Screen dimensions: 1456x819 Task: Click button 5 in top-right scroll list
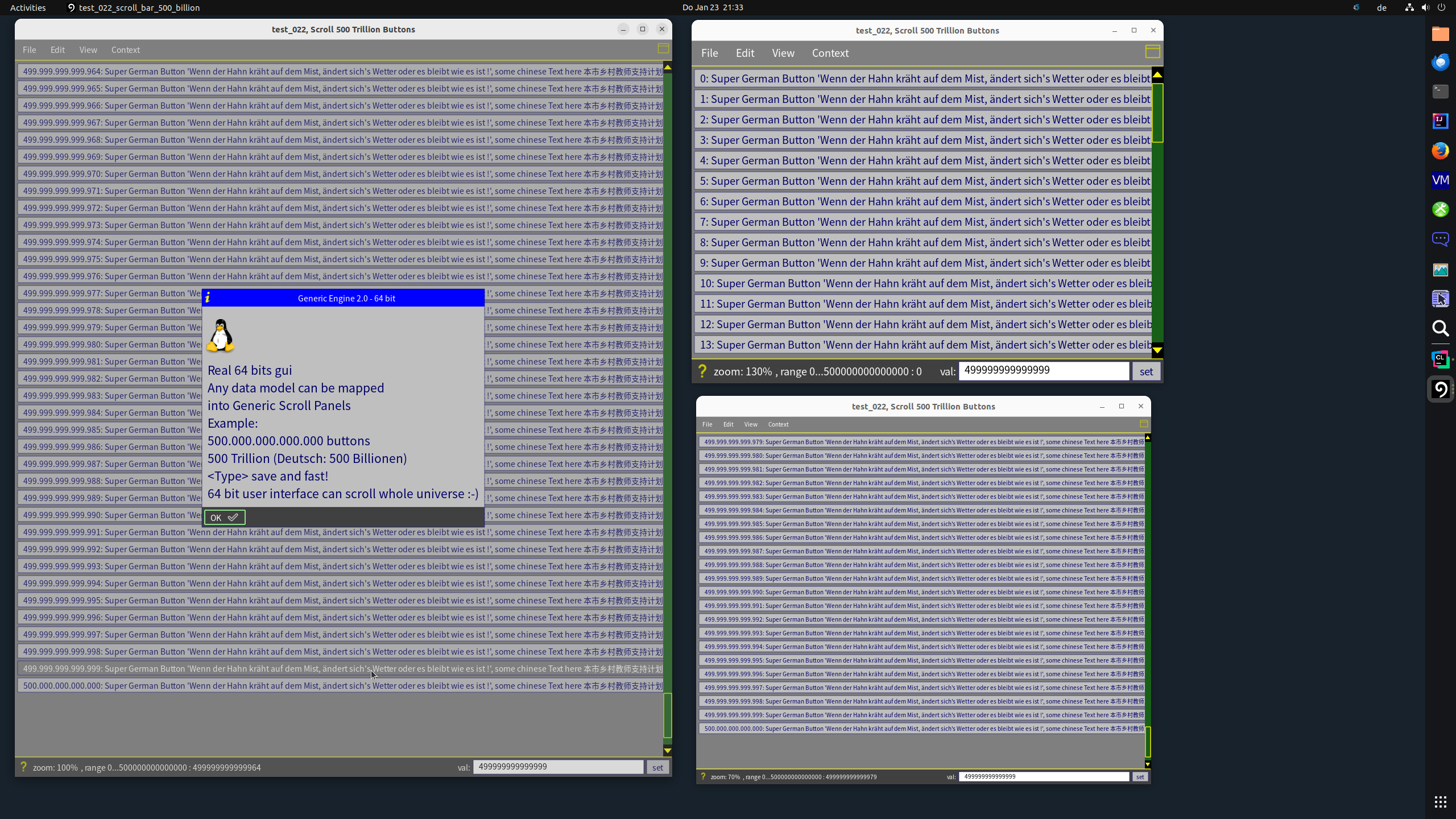(x=923, y=181)
